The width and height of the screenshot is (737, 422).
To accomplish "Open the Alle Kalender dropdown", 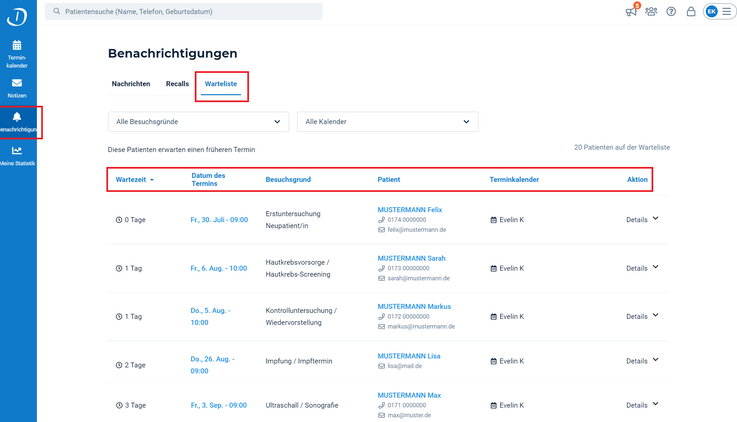I will tap(387, 121).
